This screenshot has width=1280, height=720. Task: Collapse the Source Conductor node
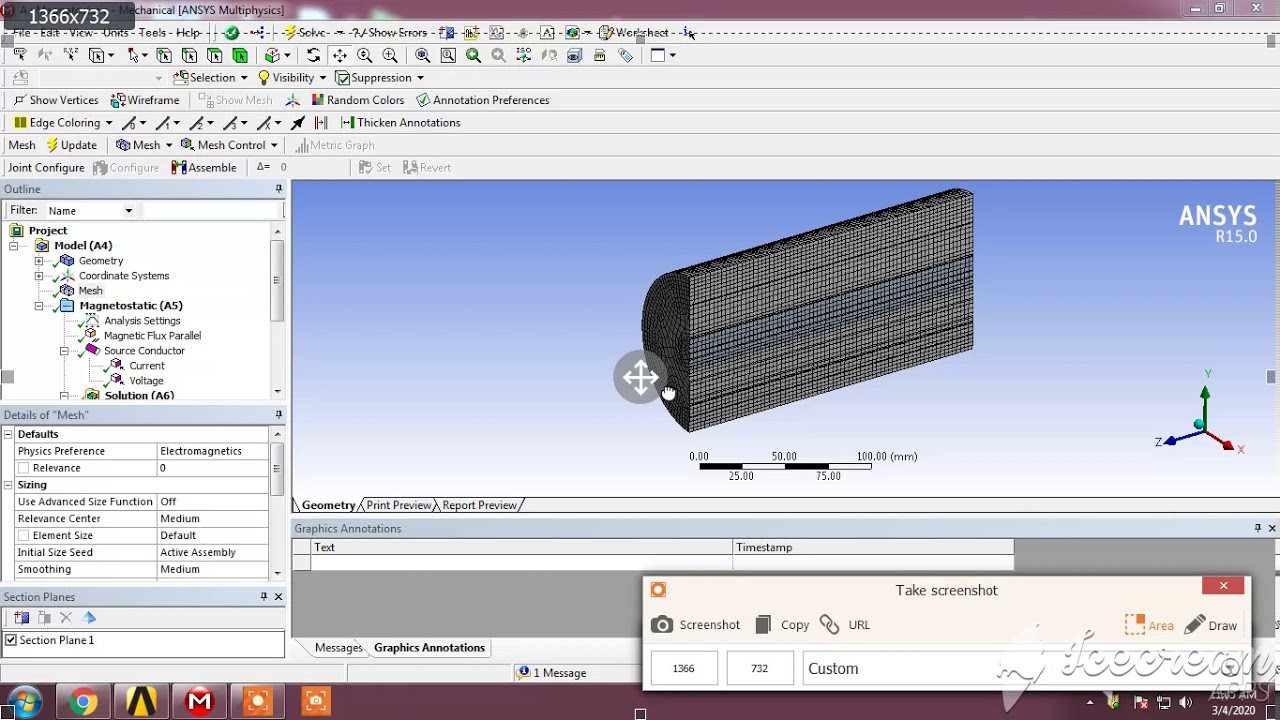pyautogui.click(x=64, y=351)
